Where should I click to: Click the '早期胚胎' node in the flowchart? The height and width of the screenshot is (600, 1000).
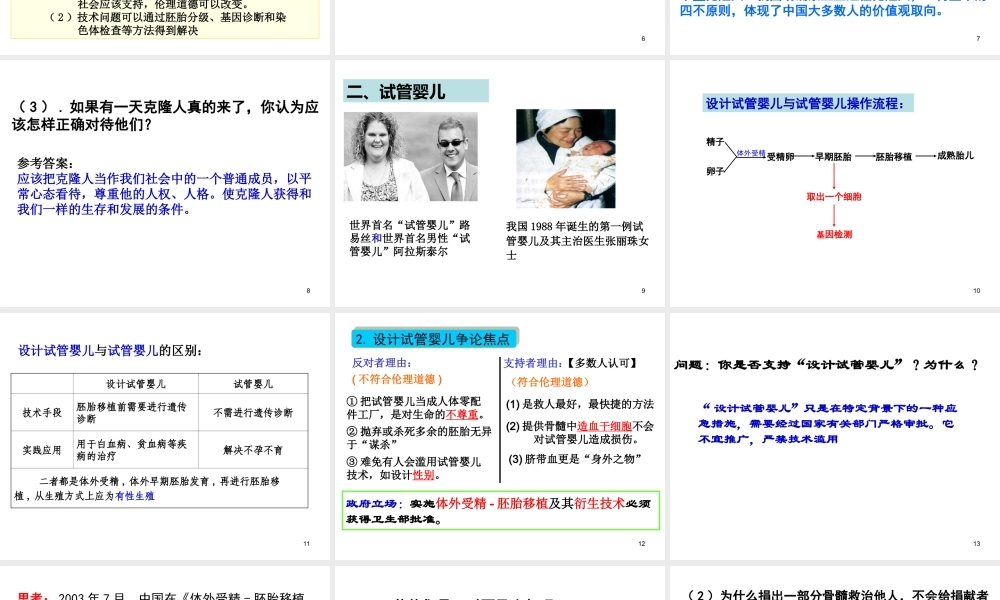tap(834, 157)
